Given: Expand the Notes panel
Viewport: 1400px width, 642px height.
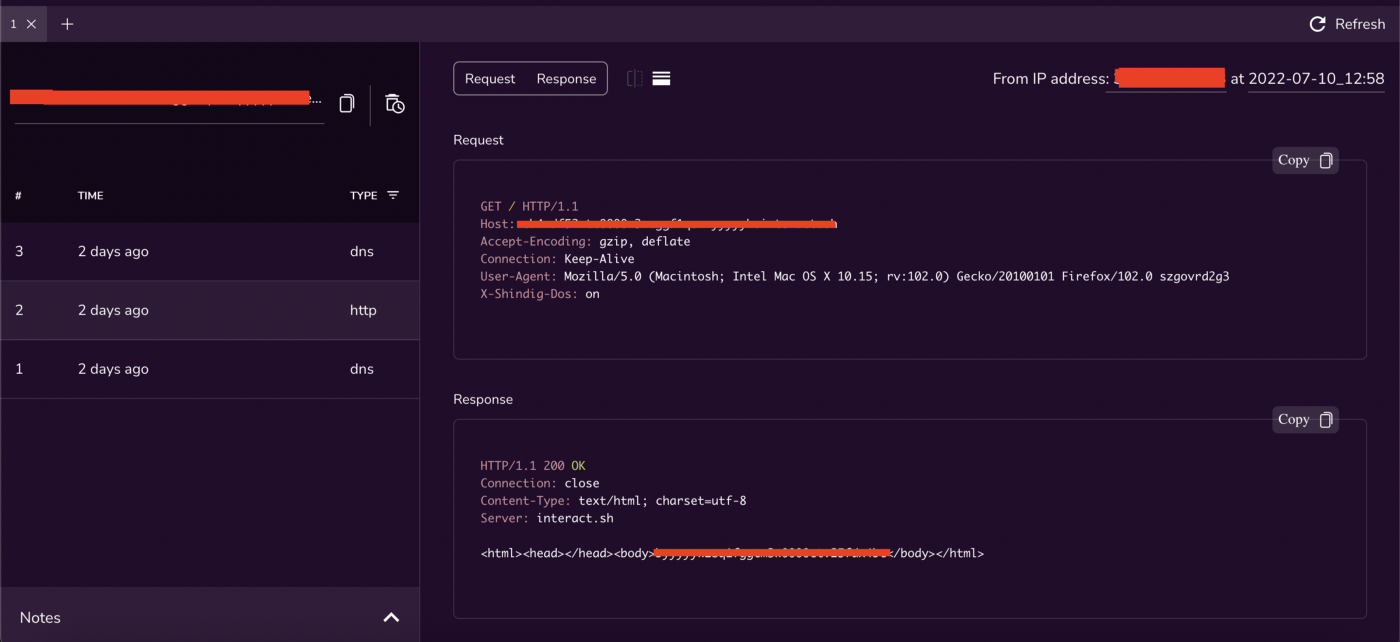Looking at the screenshot, I should 391,618.
